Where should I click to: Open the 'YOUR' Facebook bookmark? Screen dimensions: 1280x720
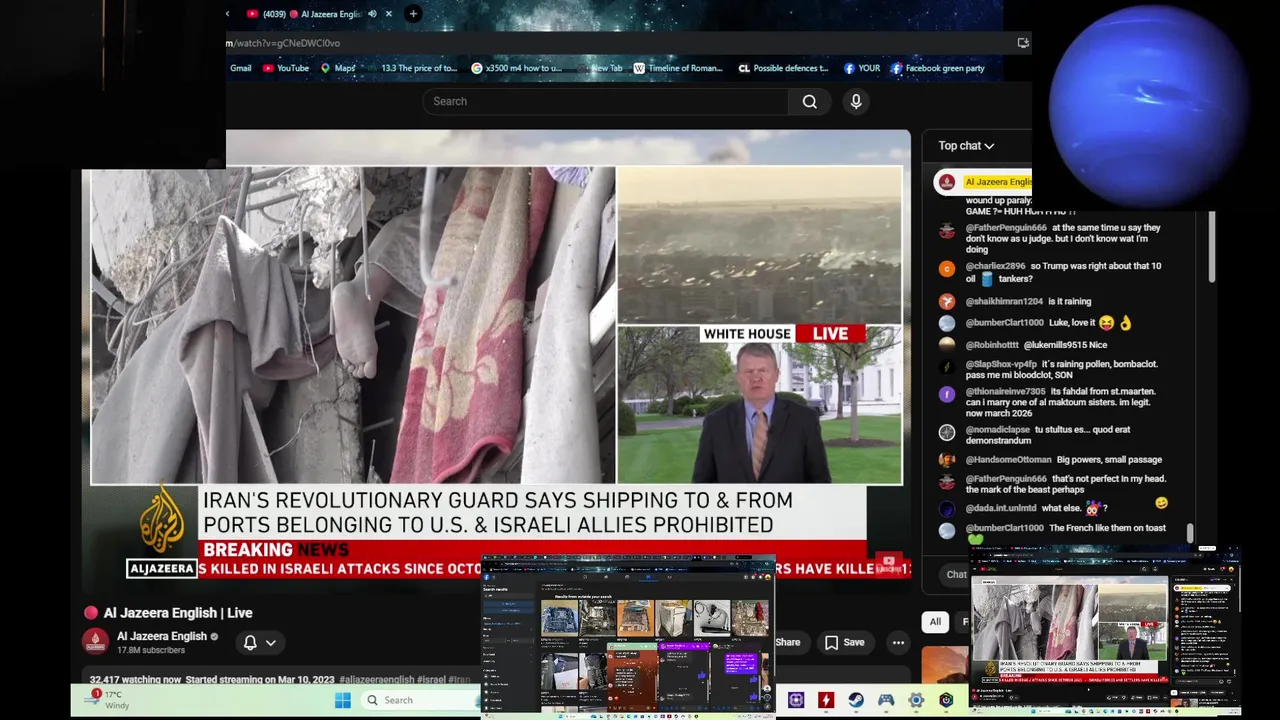tap(862, 68)
